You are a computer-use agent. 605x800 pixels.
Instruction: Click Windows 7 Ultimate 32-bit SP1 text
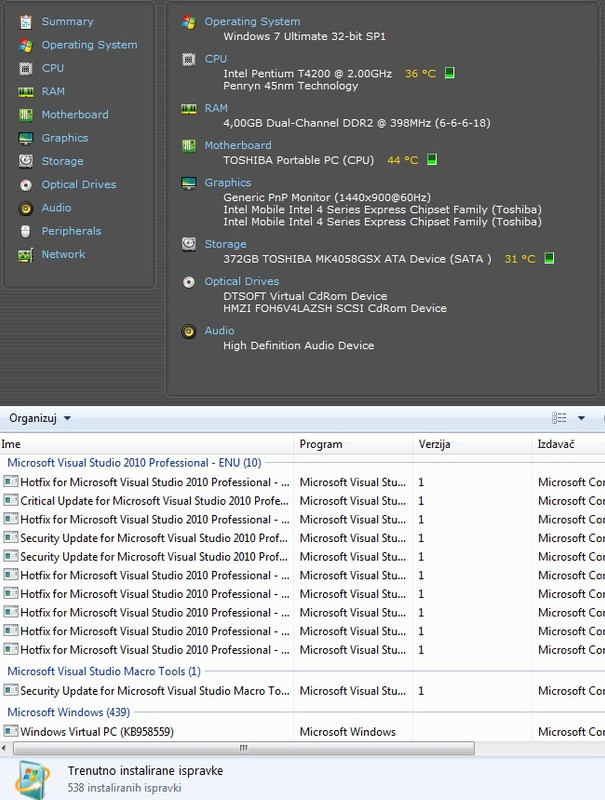pyautogui.click(x=304, y=37)
